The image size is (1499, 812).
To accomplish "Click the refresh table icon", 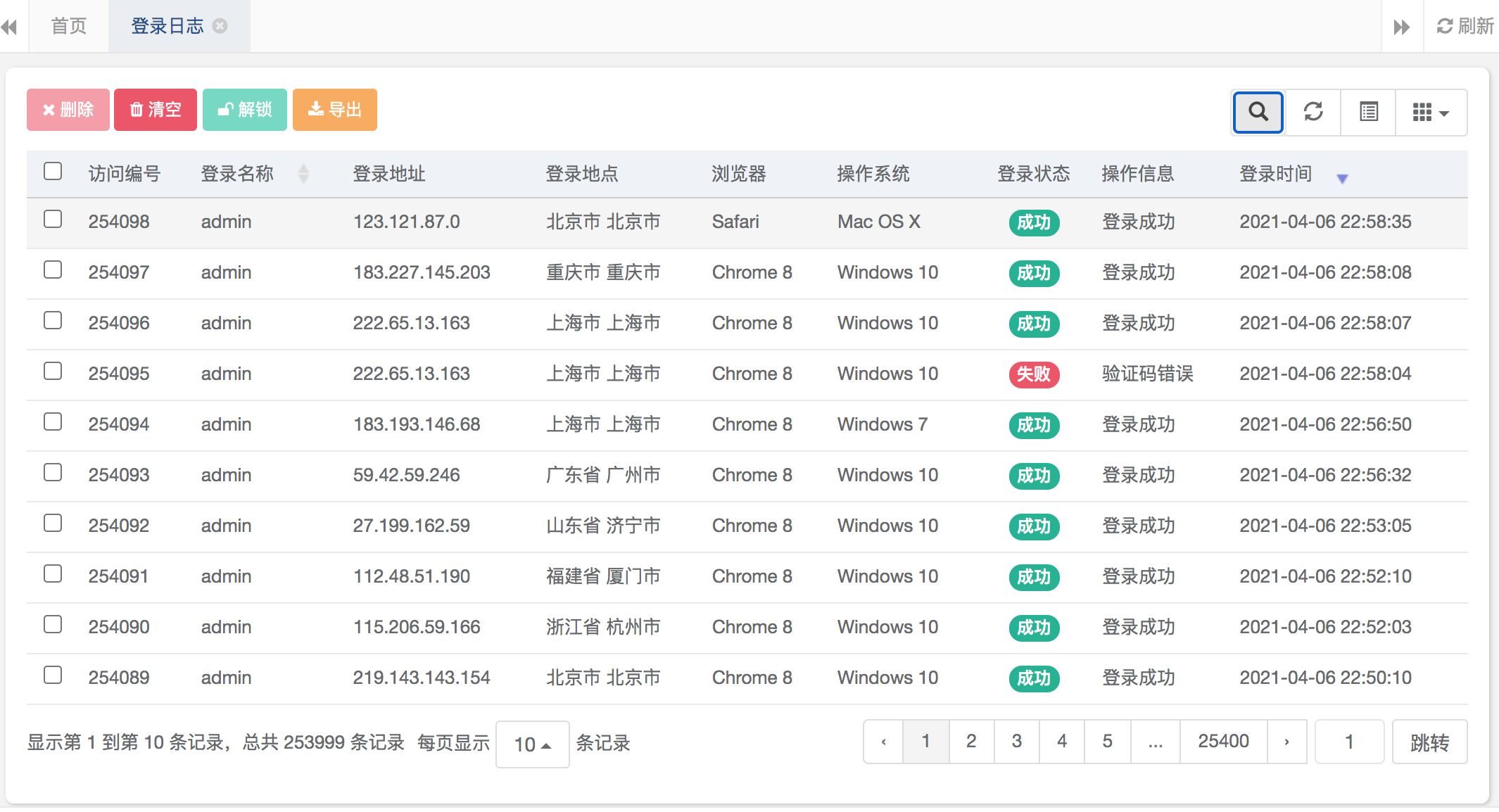I will (1313, 112).
